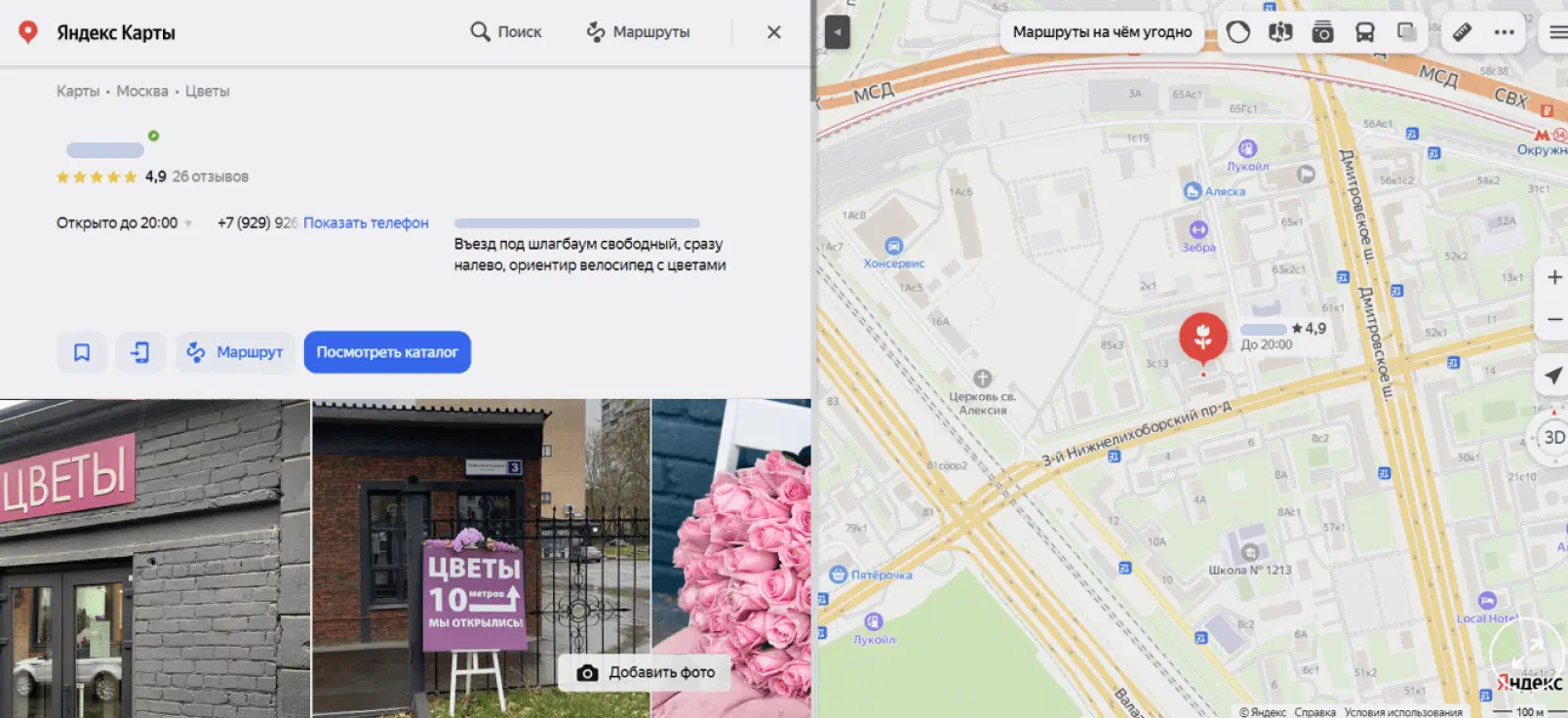Reveal number via Показать телефон

click(x=366, y=222)
